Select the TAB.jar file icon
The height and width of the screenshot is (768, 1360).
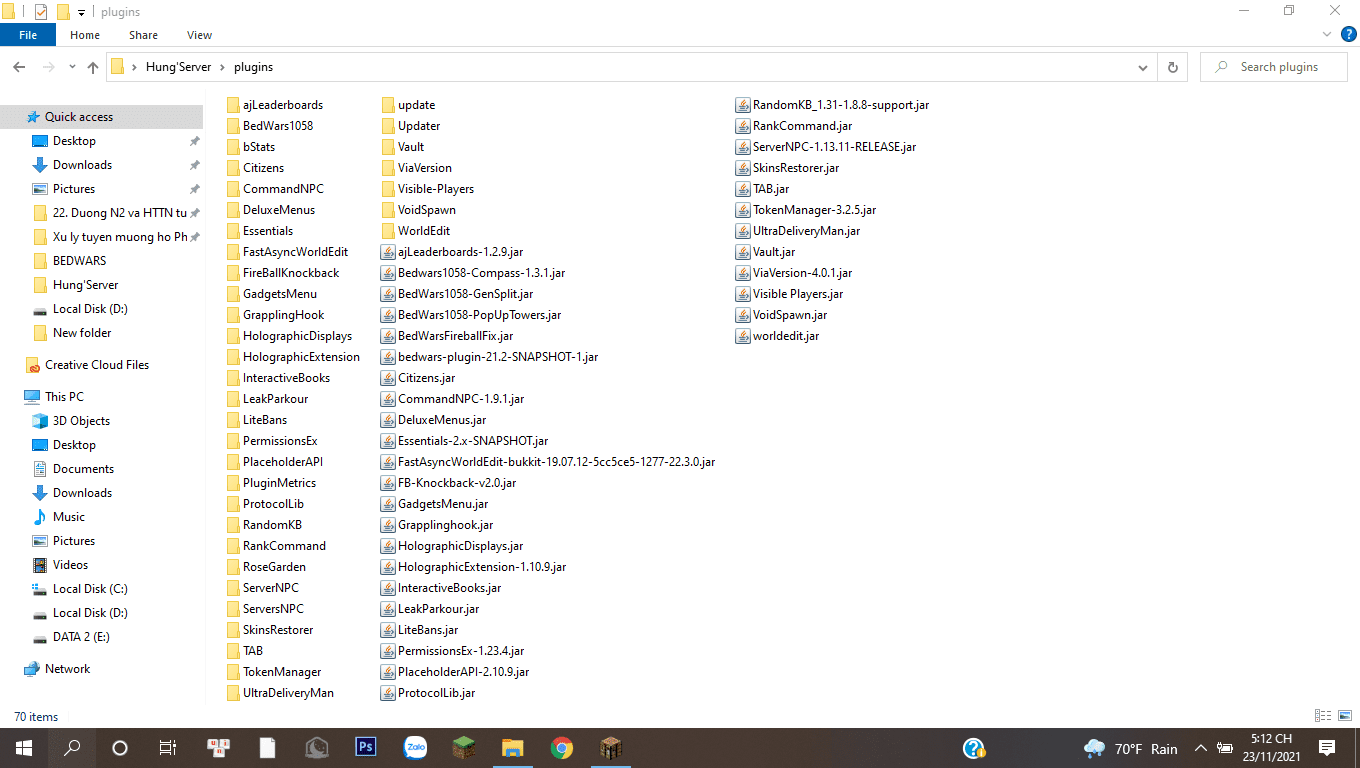coord(743,189)
